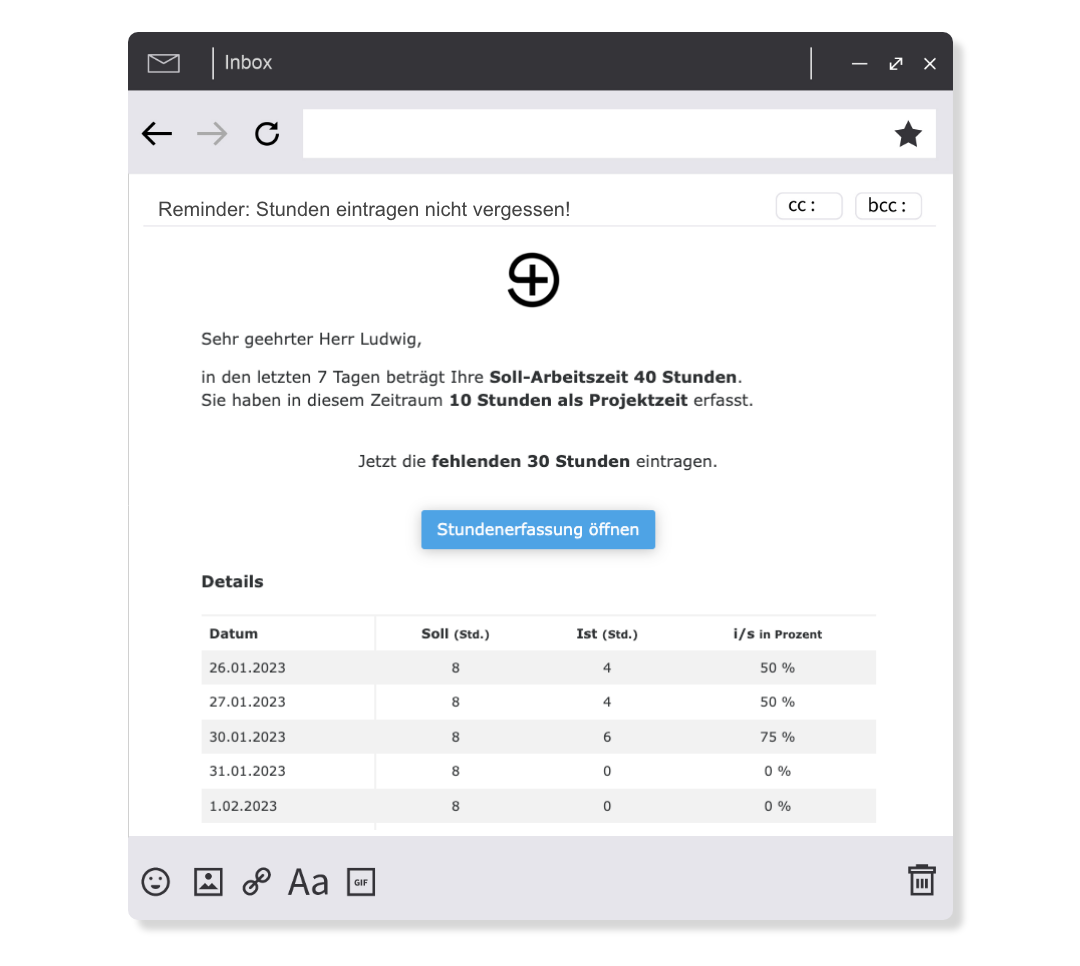Click the 75 % cell

coord(778,737)
